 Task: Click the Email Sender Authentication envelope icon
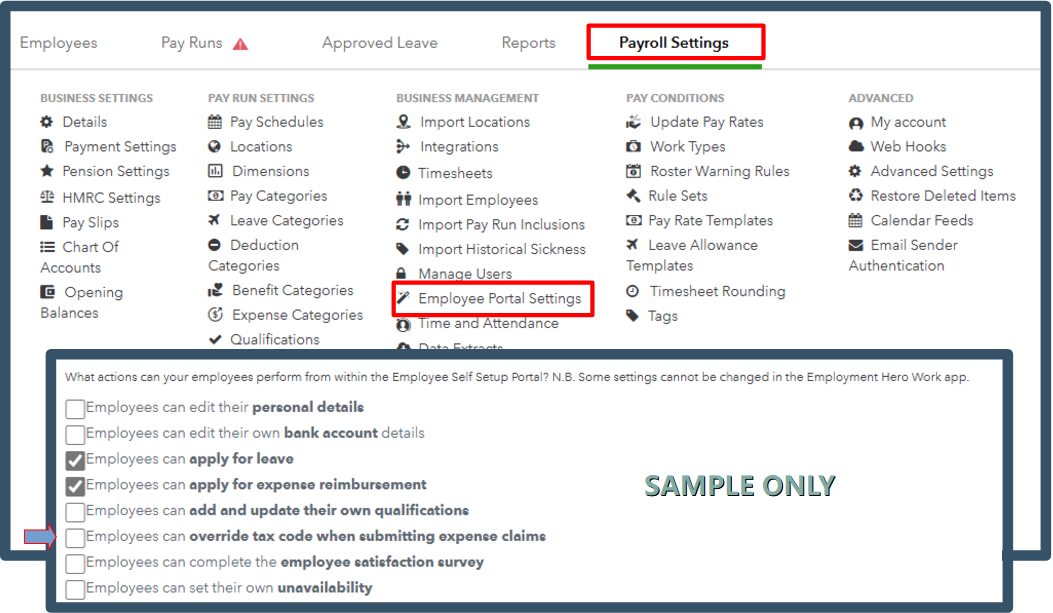point(856,246)
